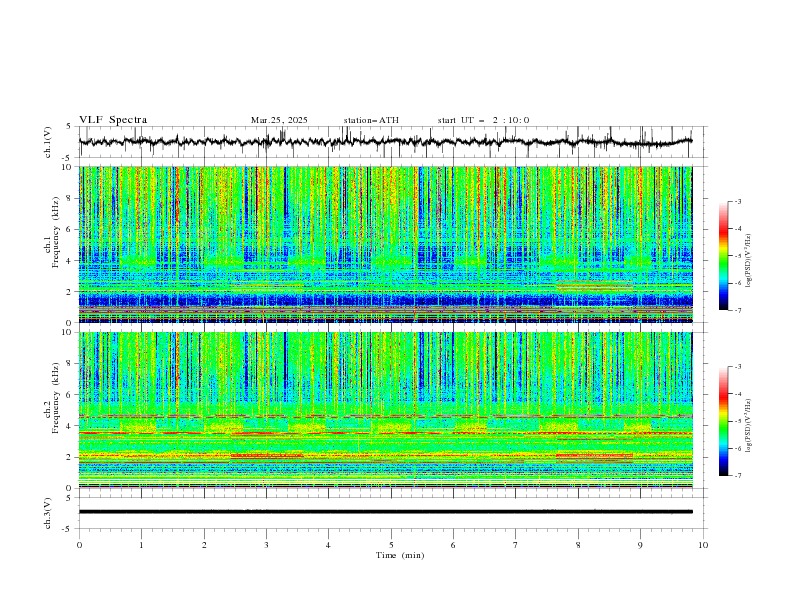The image size is (792, 612).
Task: Click the "-4" tick on ch.2 color bar
Action: tap(737, 394)
